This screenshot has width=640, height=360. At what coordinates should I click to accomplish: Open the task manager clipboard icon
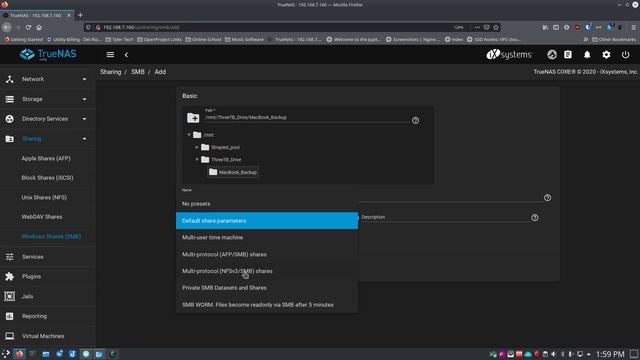[x=568, y=54]
